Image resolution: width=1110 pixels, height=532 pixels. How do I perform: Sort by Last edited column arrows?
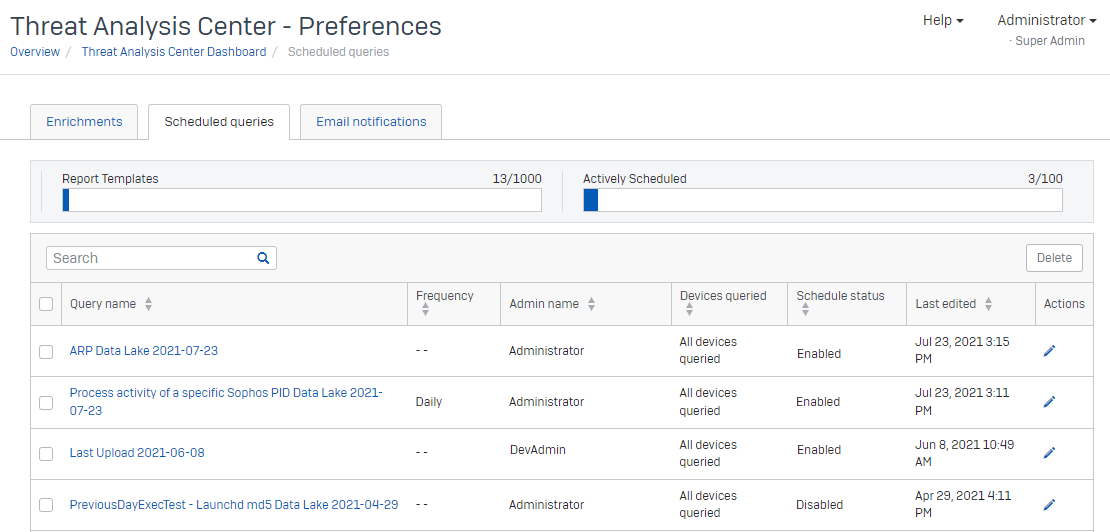coord(988,304)
